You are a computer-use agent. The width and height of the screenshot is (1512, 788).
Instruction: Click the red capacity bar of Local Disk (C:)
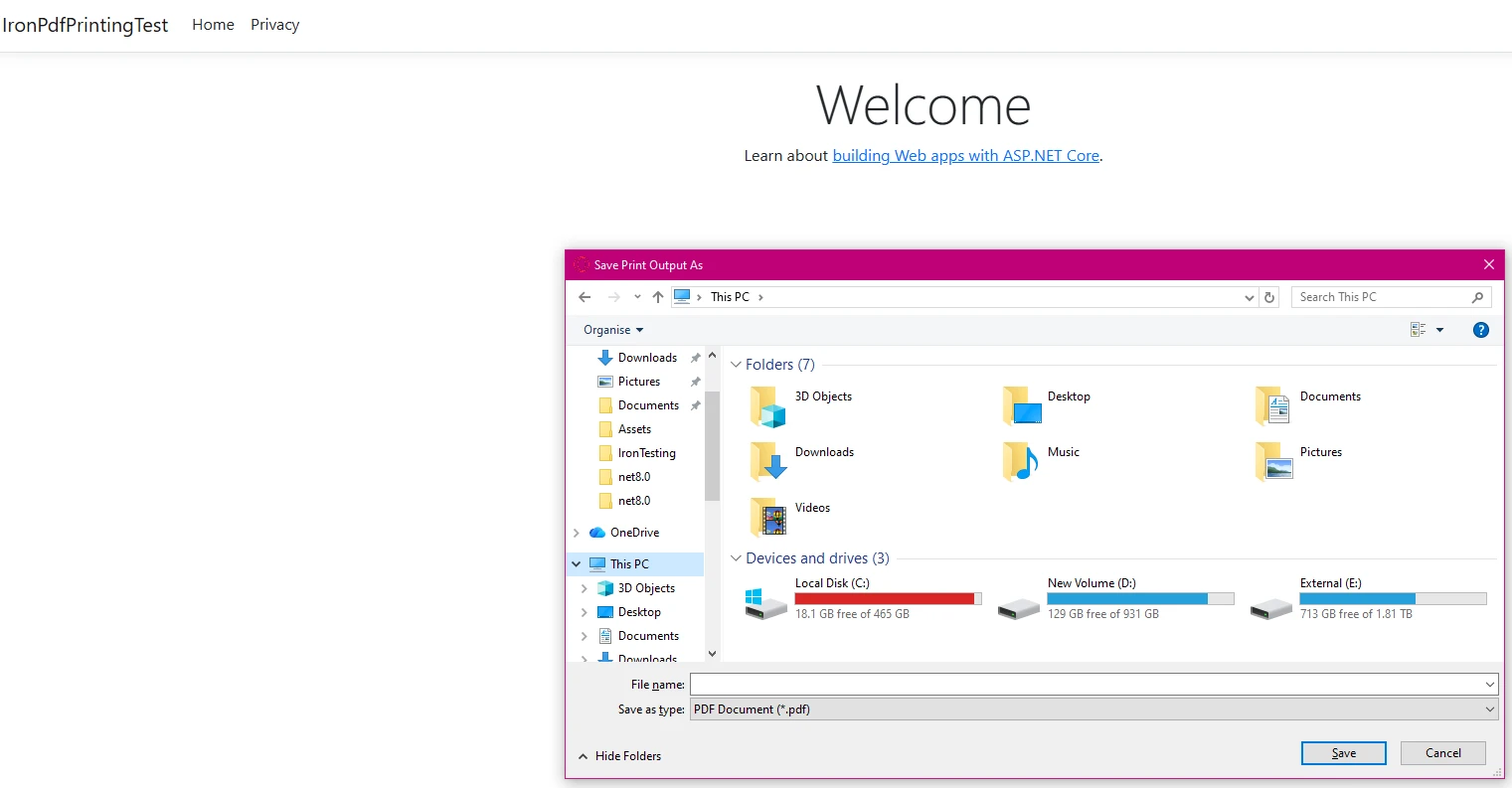(x=885, y=597)
